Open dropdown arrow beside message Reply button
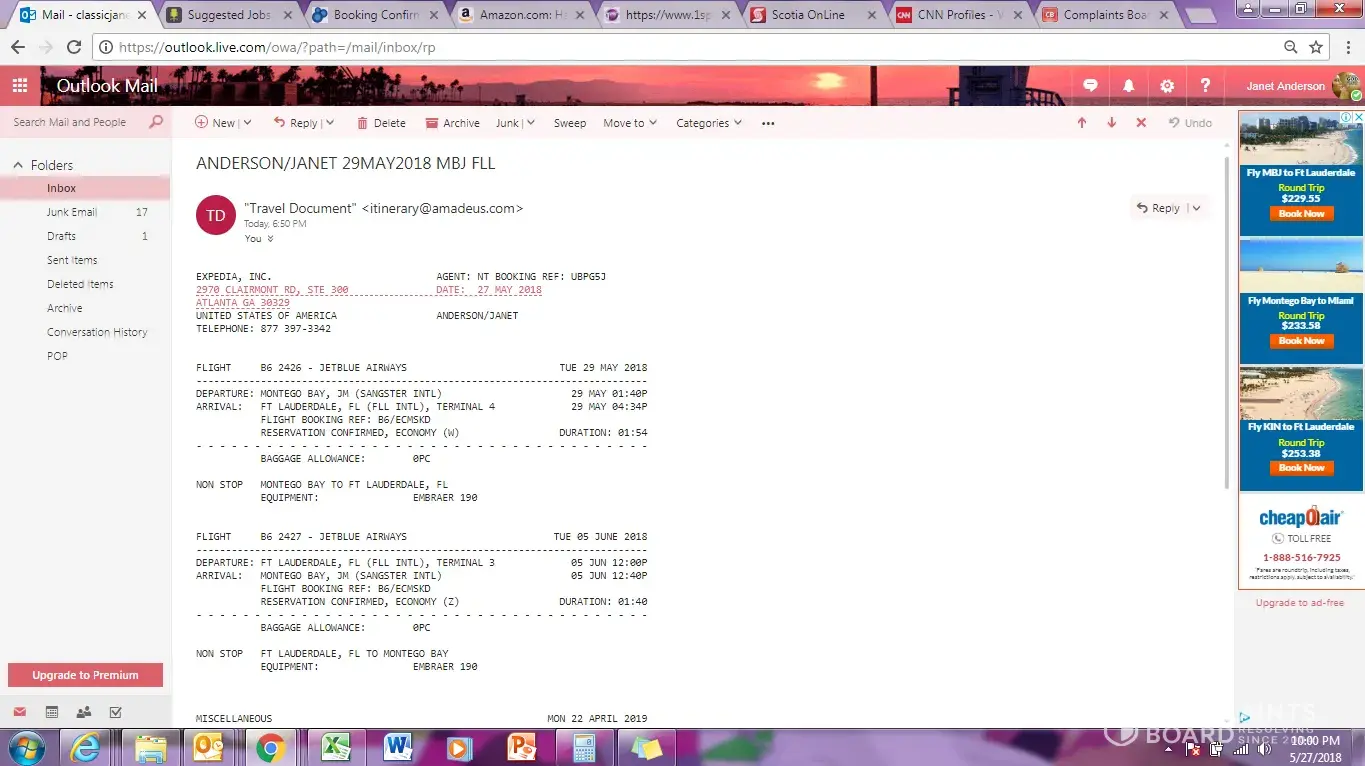This screenshot has width=1365, height=766. [1196, 208]
